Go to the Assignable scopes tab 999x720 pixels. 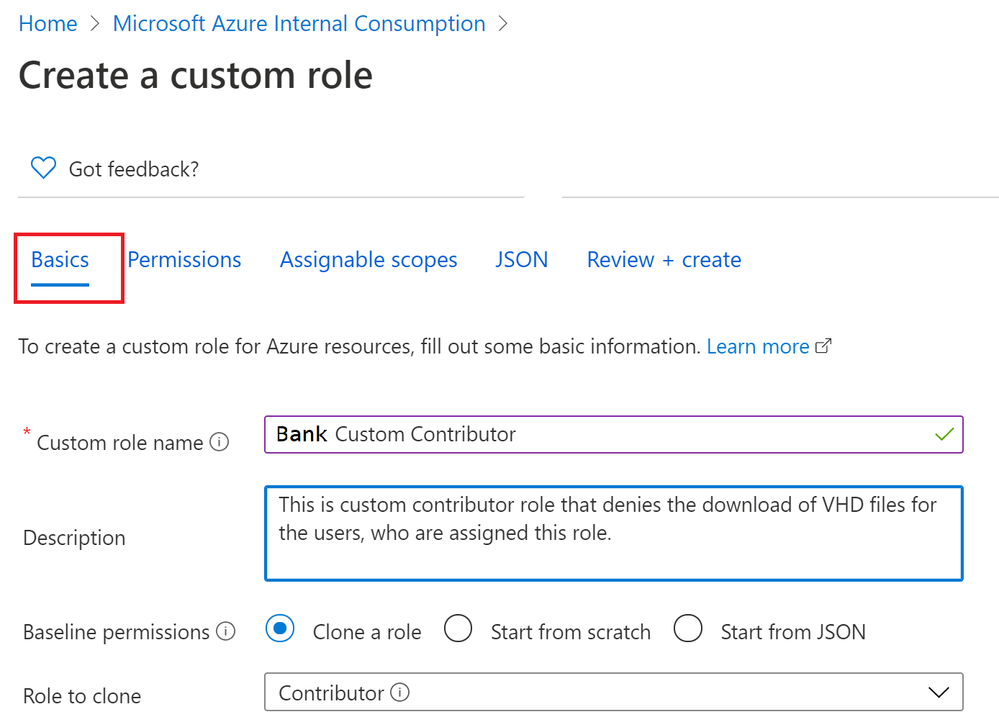[368, 260]
